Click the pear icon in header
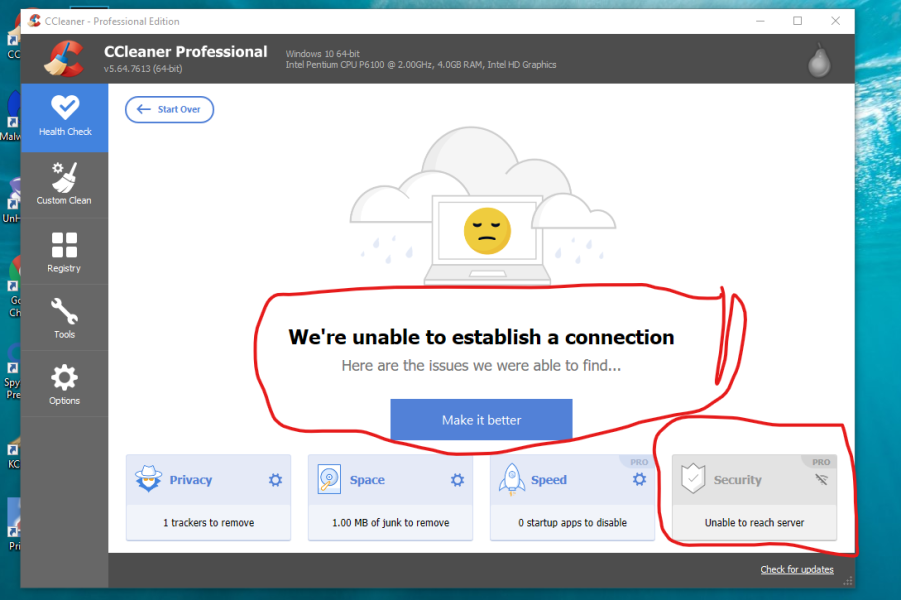 pos(819,60)
